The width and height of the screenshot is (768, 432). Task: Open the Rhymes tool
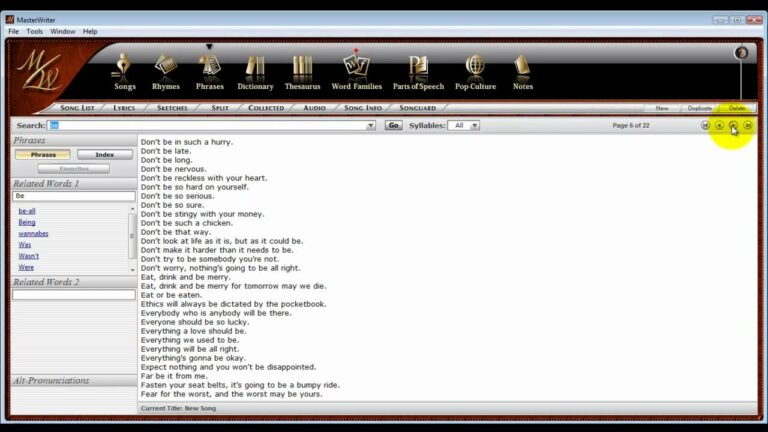click(x=166, y=72)
